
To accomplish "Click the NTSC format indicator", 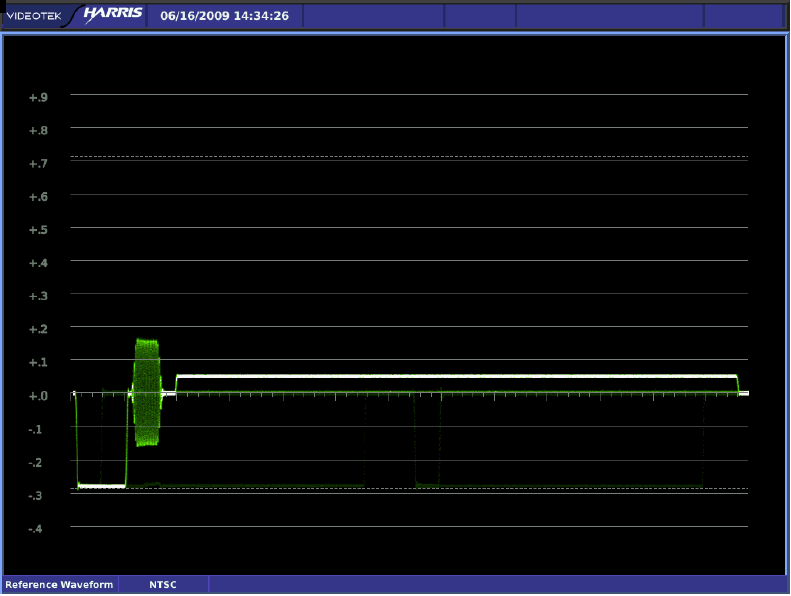I will (x=163, y=584).
